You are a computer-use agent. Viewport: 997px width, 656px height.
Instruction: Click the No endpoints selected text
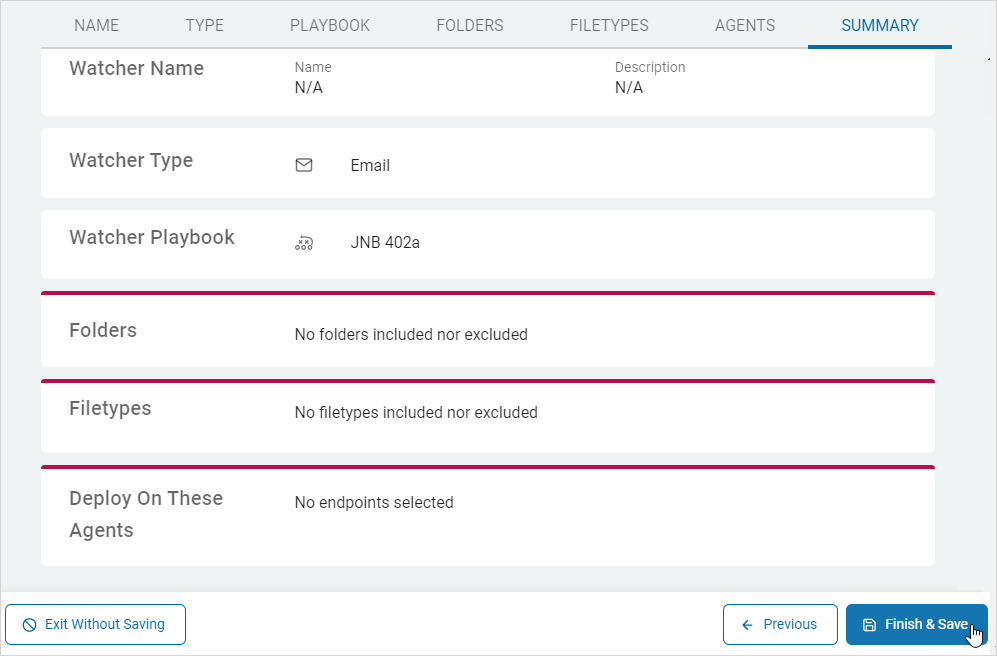373,502
